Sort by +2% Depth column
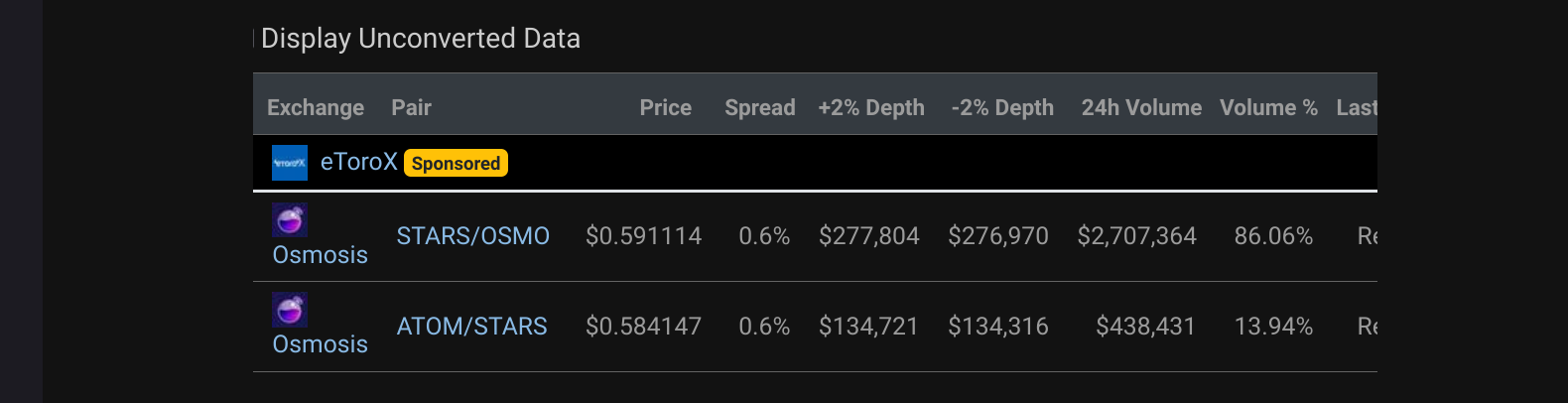The image size is (1568, 403). (x=870, y=107)
